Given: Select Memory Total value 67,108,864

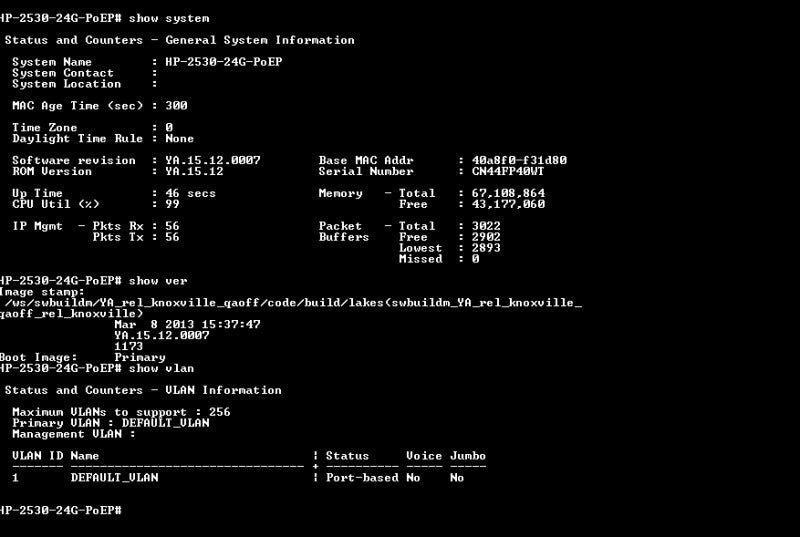Looking at the screenshot, I should [x=508, y=193].
